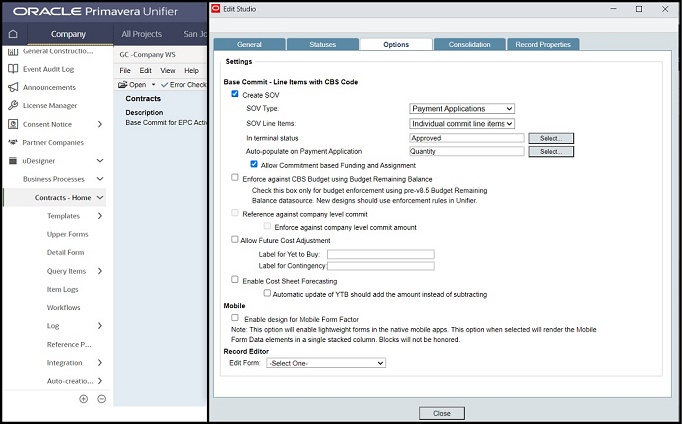
Task: Click Select button for Auto-populate on Payment Application
Action: coord(551,152)
